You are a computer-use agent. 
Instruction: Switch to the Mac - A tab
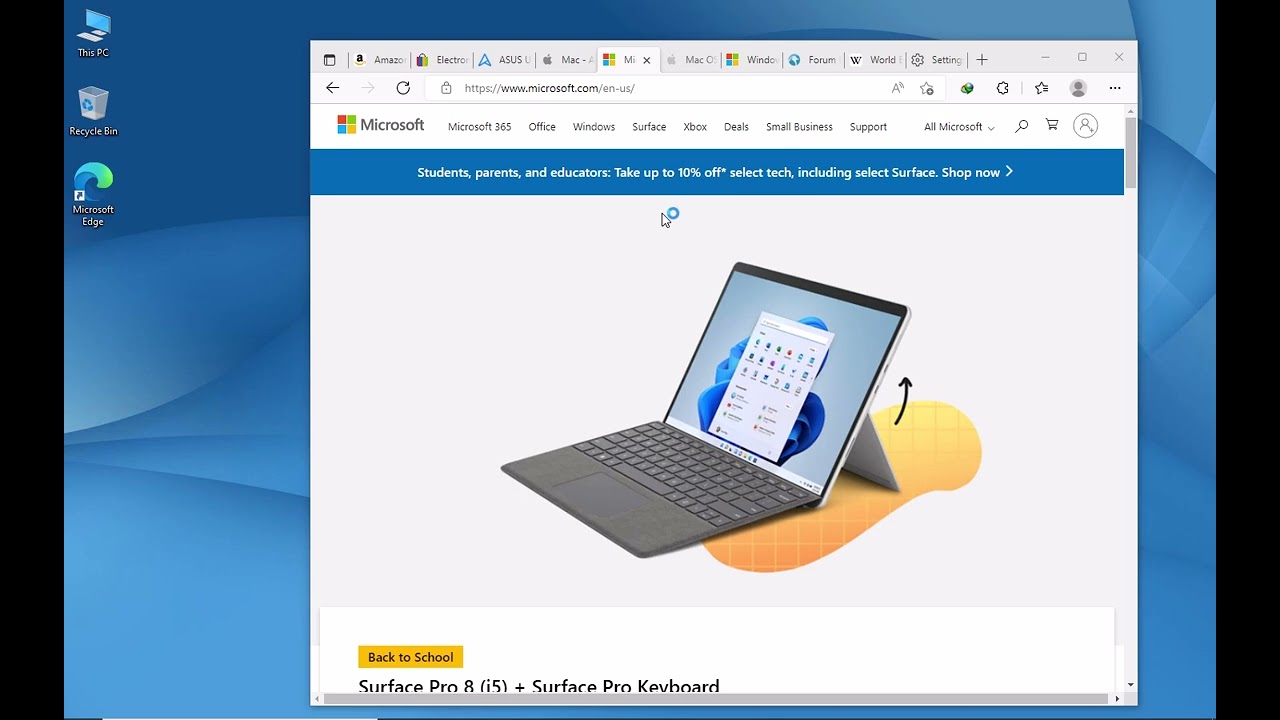coord(566,60)
